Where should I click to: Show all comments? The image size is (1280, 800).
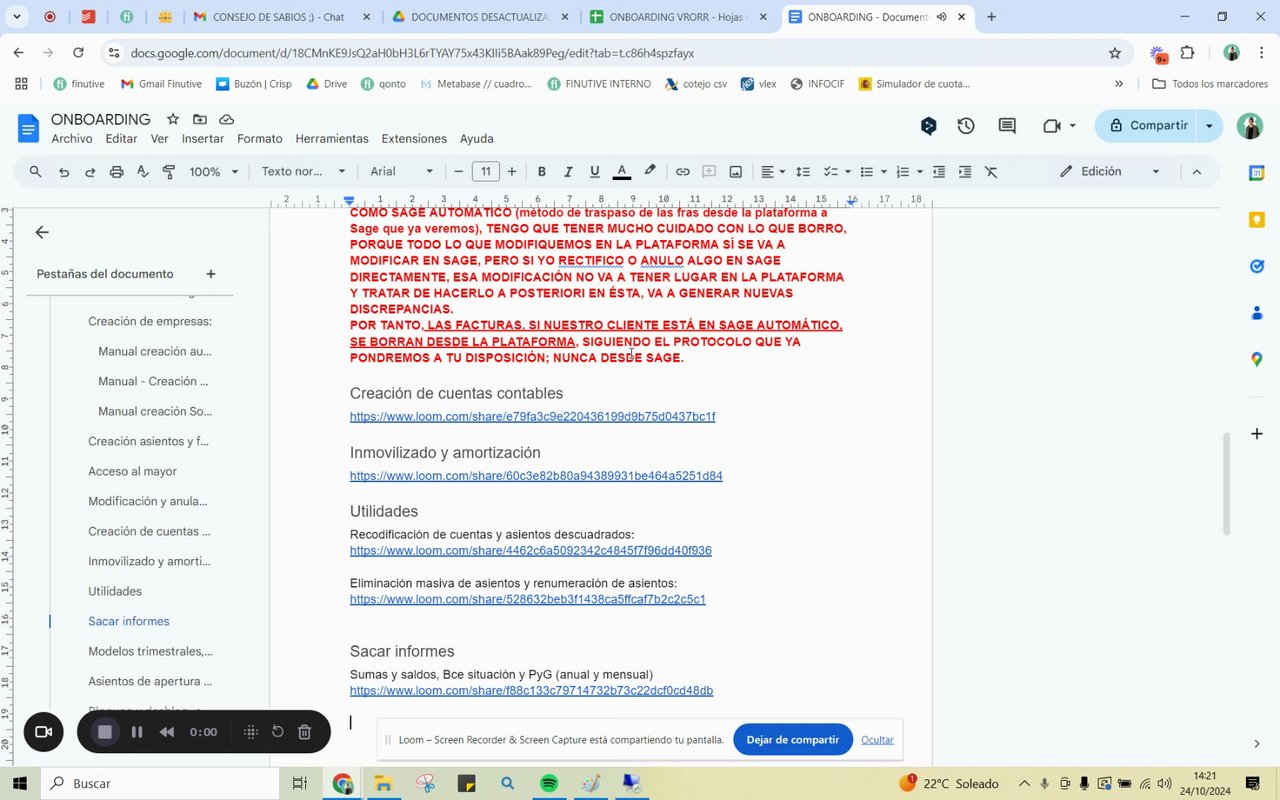[x=1007, y=126]
